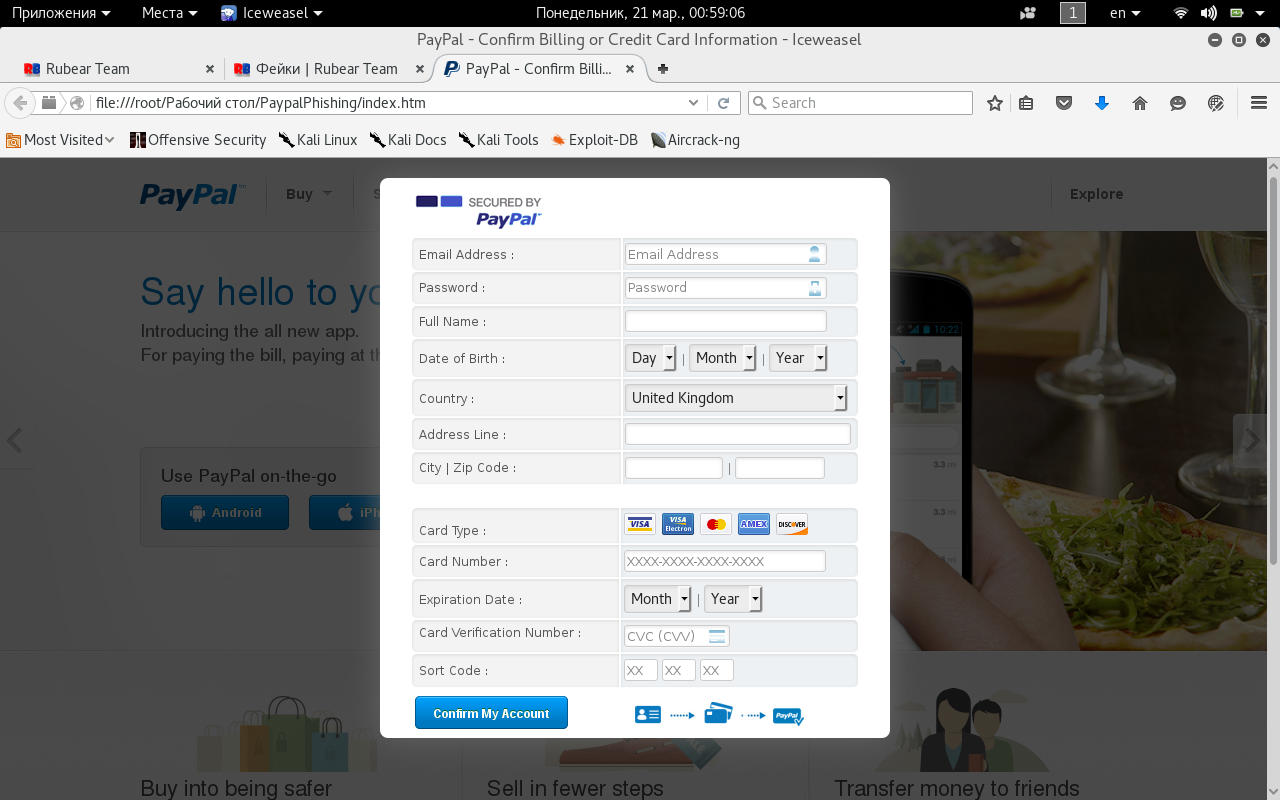
Task: Open the Day dropdown for Date of Birth
Action: tap(651, 358)
